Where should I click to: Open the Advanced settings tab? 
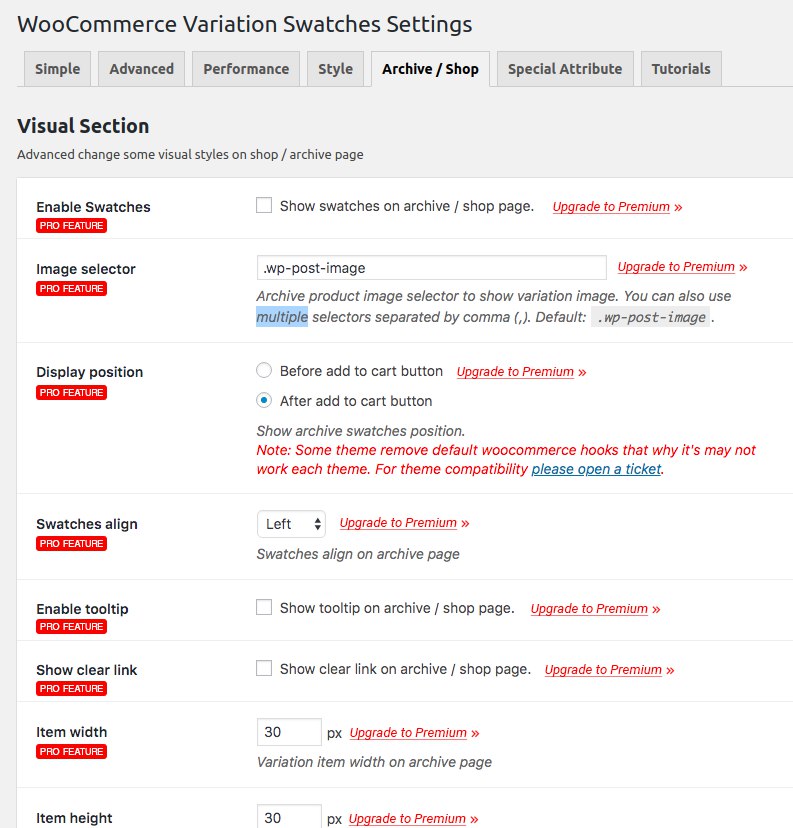click(x=141, y=69)
